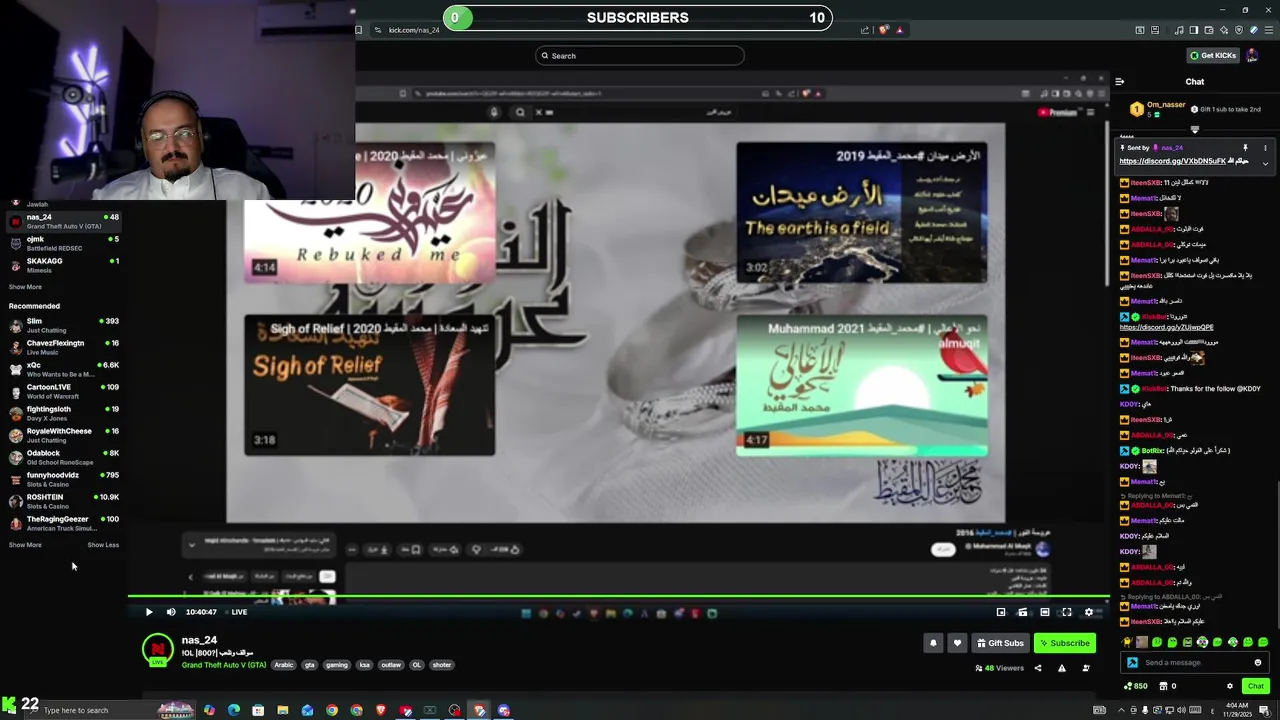Open the video player settings gear
Screen dimensions: 1280x720
[x=1089, y=612]
